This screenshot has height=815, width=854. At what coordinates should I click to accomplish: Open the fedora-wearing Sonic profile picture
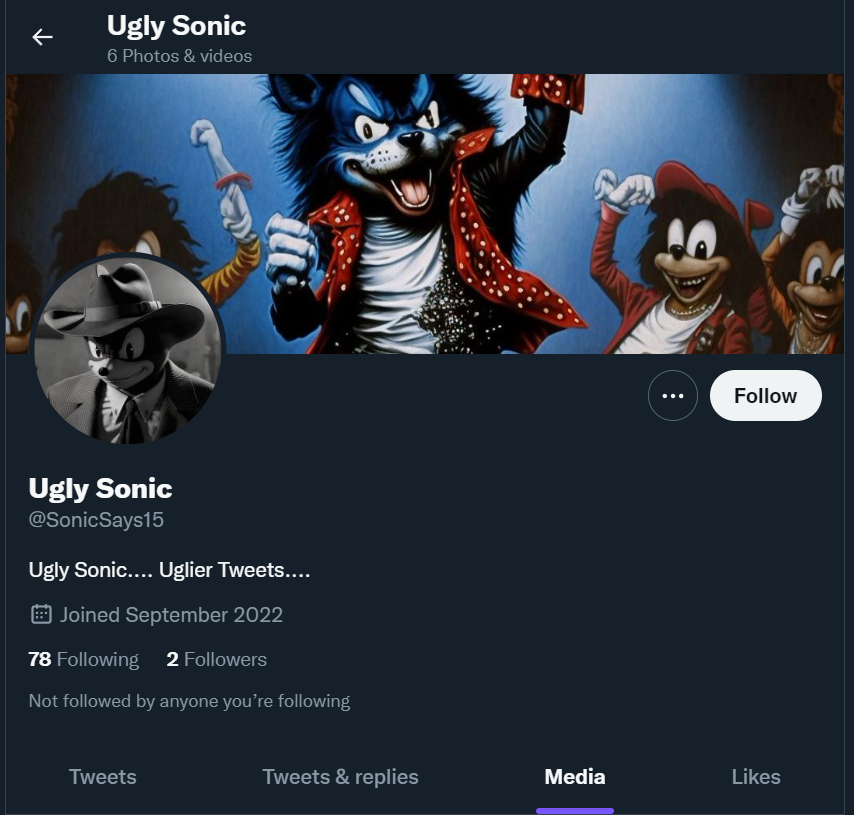coord(127,349)
